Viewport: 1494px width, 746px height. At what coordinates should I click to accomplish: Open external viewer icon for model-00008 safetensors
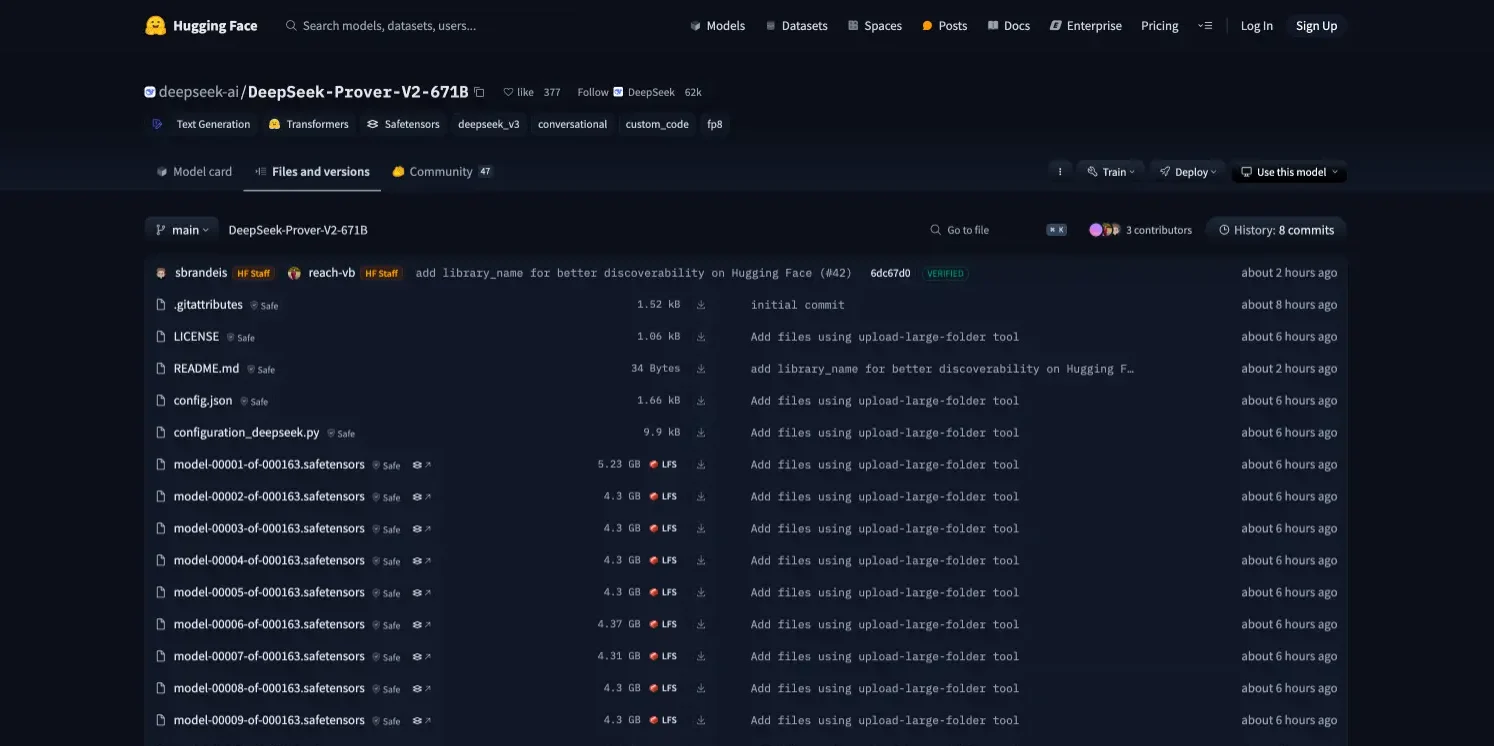422,689
